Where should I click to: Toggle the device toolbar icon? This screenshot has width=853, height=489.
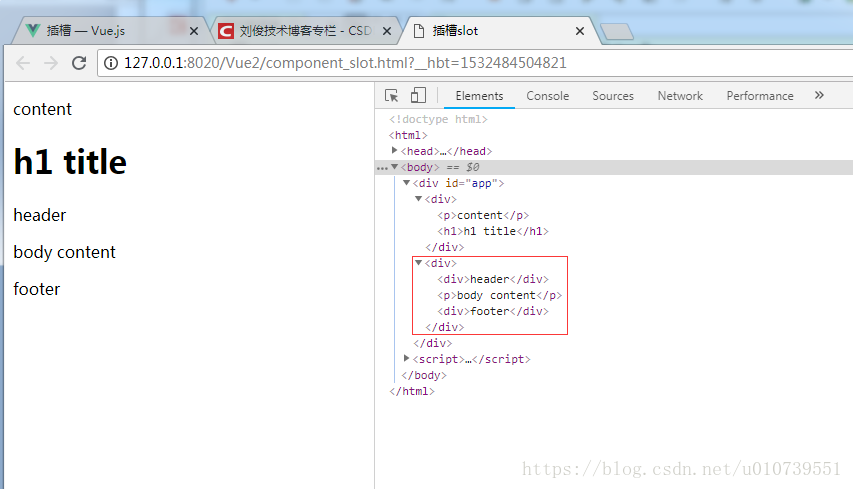point(418,96)
